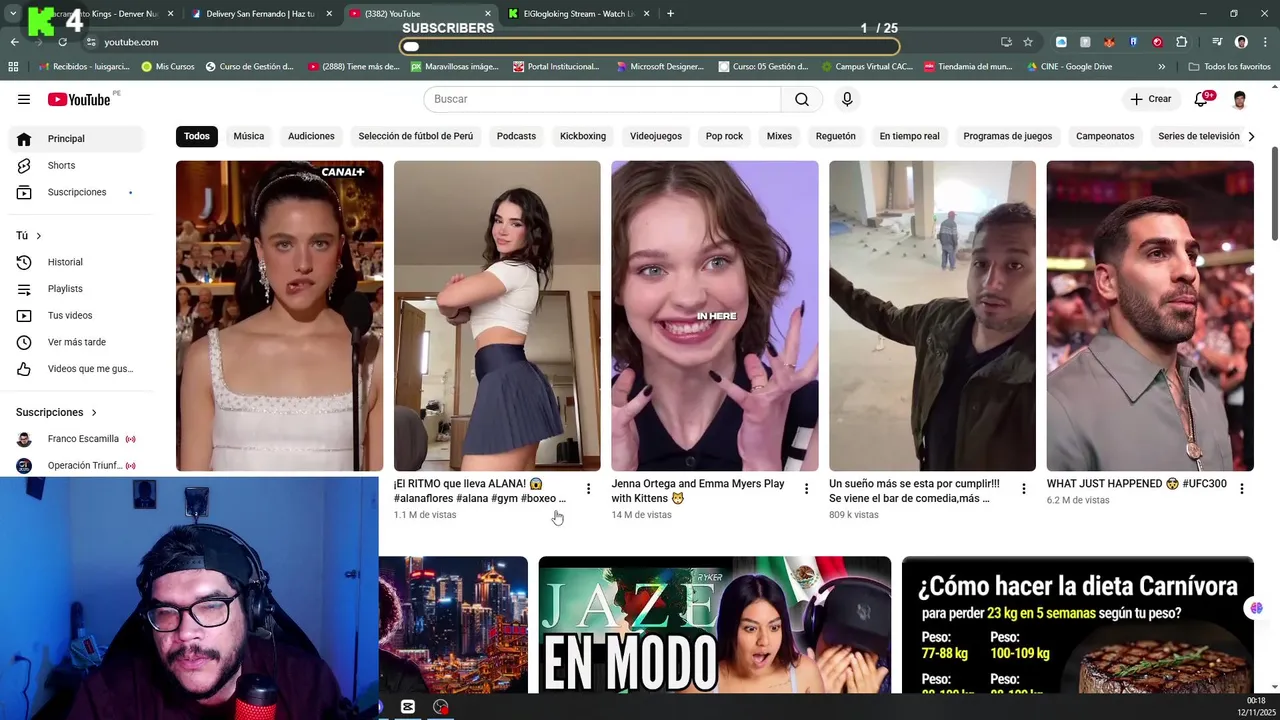
Task: Open WHAT JUST HAPPENED UFC300 thumbnail
Action: pyautogui.click(x=1150, y=316)
